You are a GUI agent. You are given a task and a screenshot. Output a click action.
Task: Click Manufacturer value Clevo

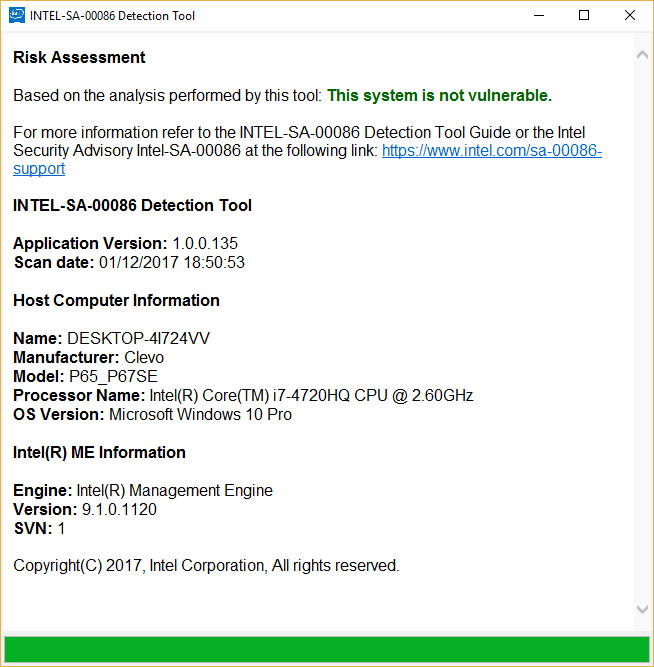(x=144, y=357)
